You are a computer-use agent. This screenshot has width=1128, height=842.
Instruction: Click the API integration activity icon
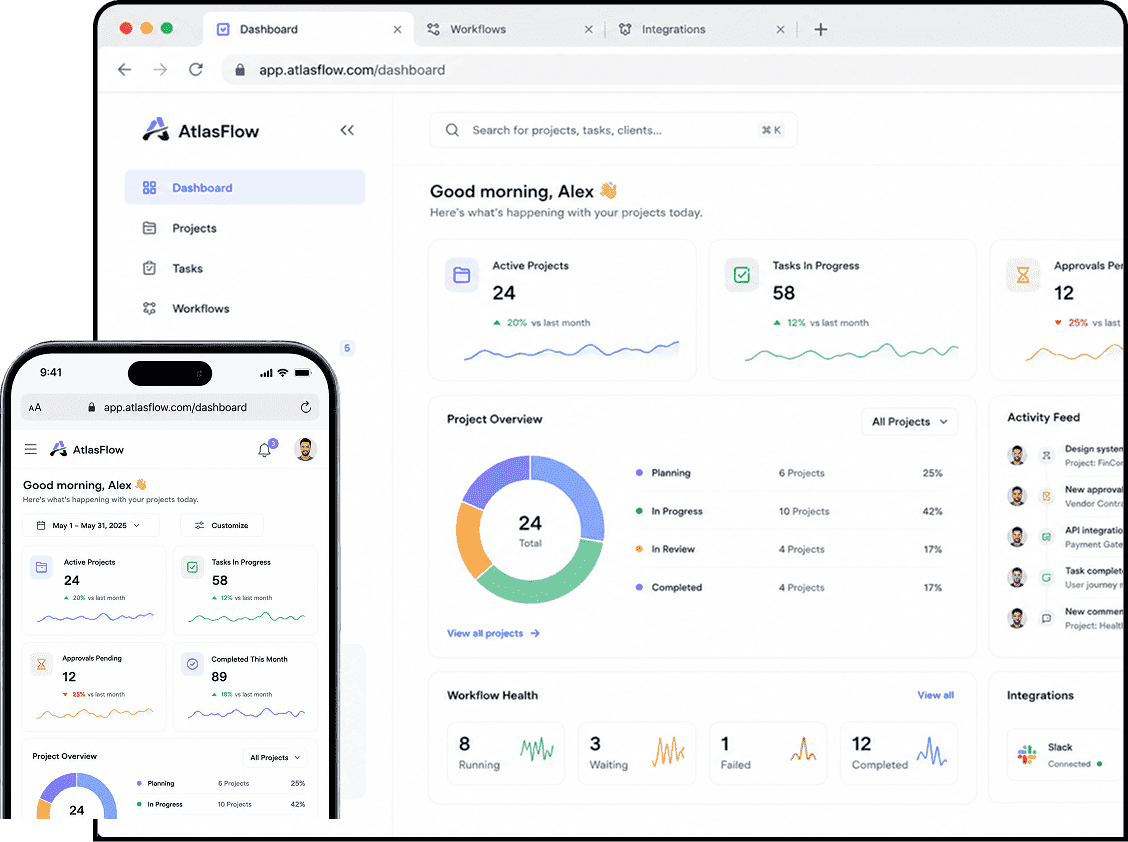[x=1047, y=536]
